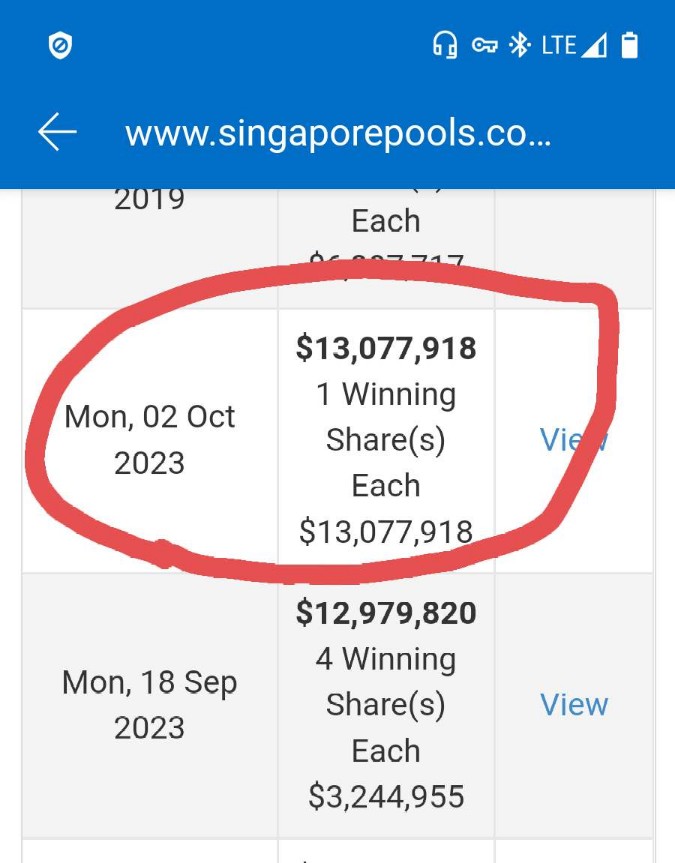
Task: Tap the headphones icon in status bar
Action: tap(444, 45)
